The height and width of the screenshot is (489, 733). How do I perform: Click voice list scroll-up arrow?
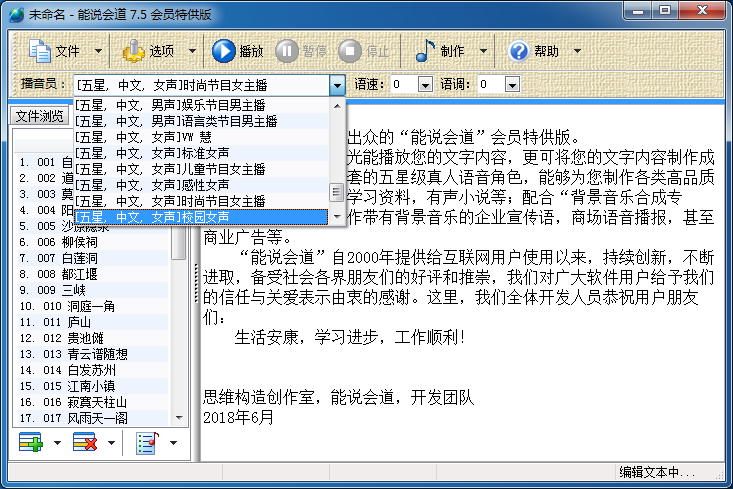(337, 106)
